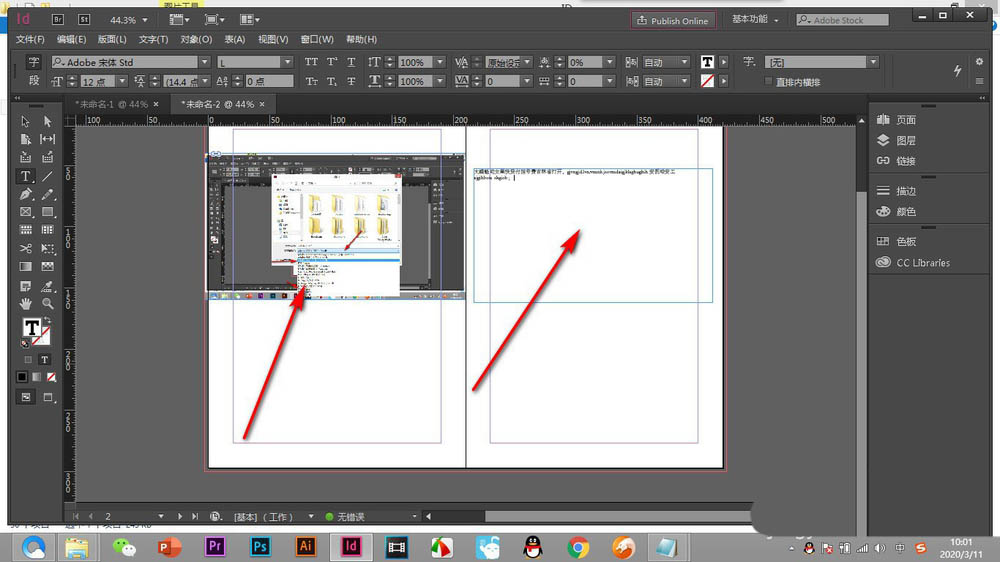Select the Rectangle tool
The image size is (1000, 562).
pyautogui.click(x=47, y=212)
